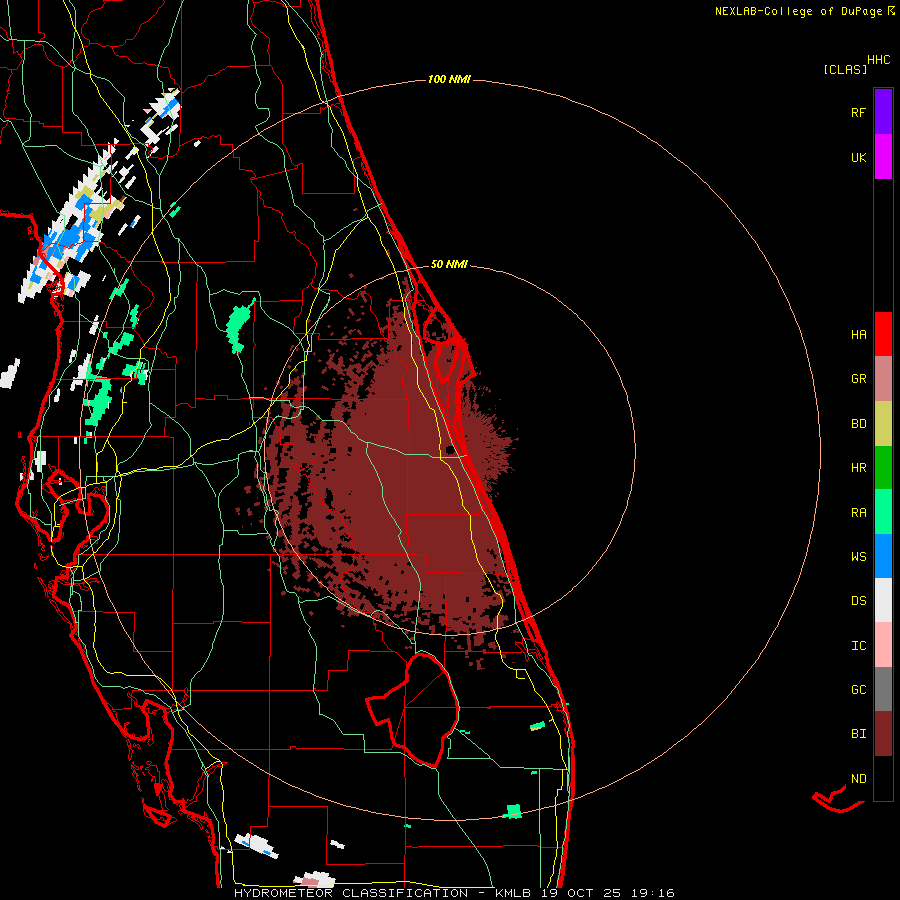Click the GC legend label text

(x=859, y=690)
